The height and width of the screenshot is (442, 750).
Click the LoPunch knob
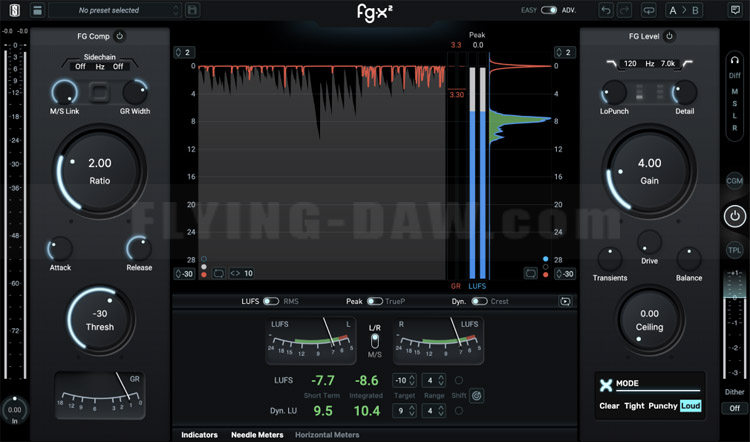pyautogui.click(x=614, y=92)
